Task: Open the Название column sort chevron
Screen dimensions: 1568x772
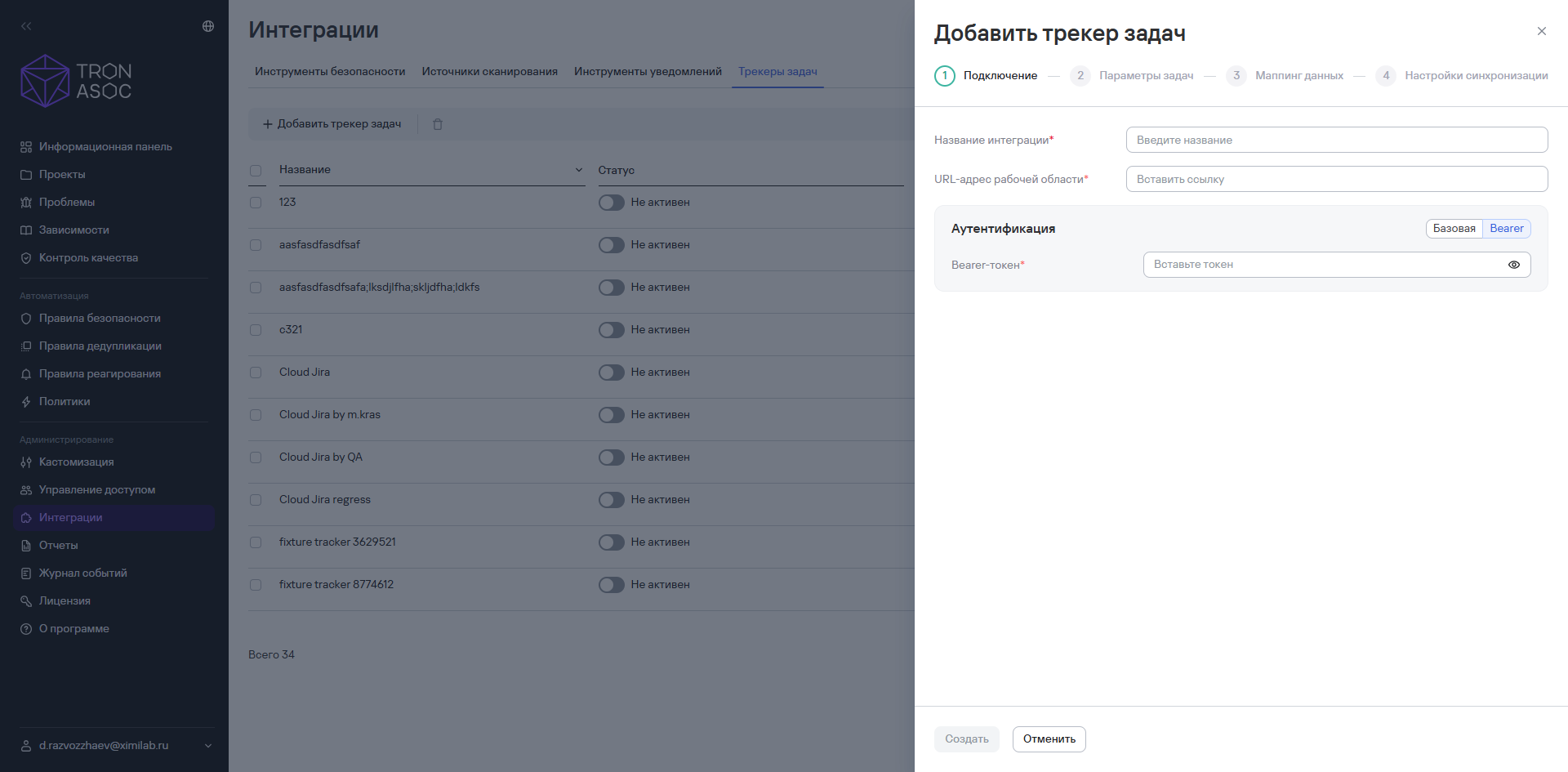Action: (x=579, y=170)
